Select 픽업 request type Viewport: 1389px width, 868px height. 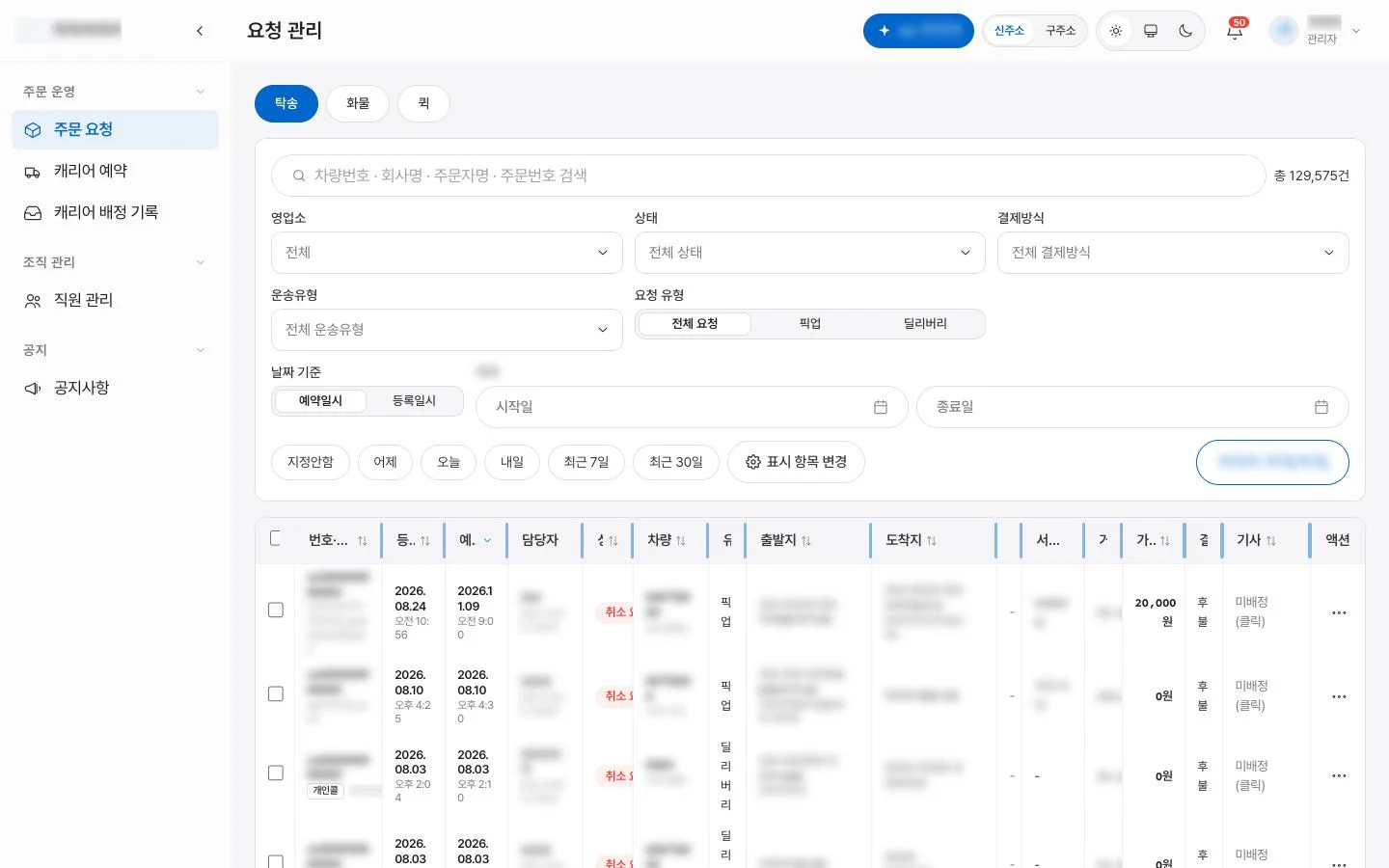pos(810,324)
